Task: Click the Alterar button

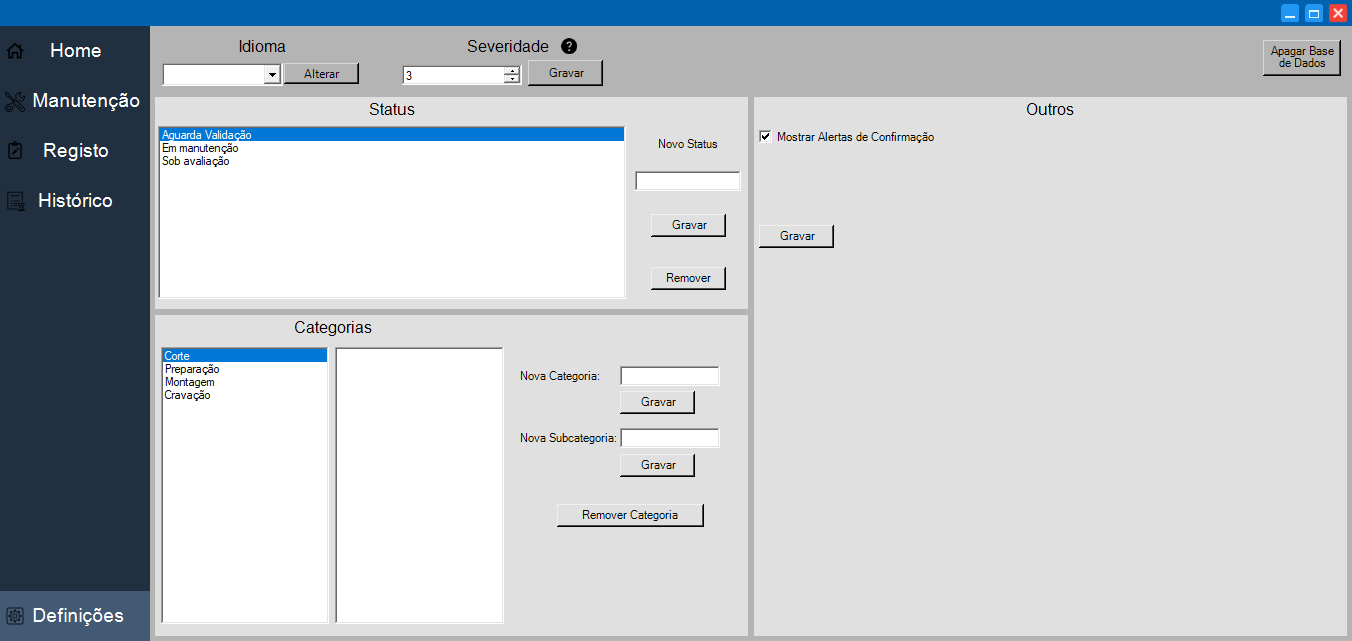Action: tap(321, 73)
